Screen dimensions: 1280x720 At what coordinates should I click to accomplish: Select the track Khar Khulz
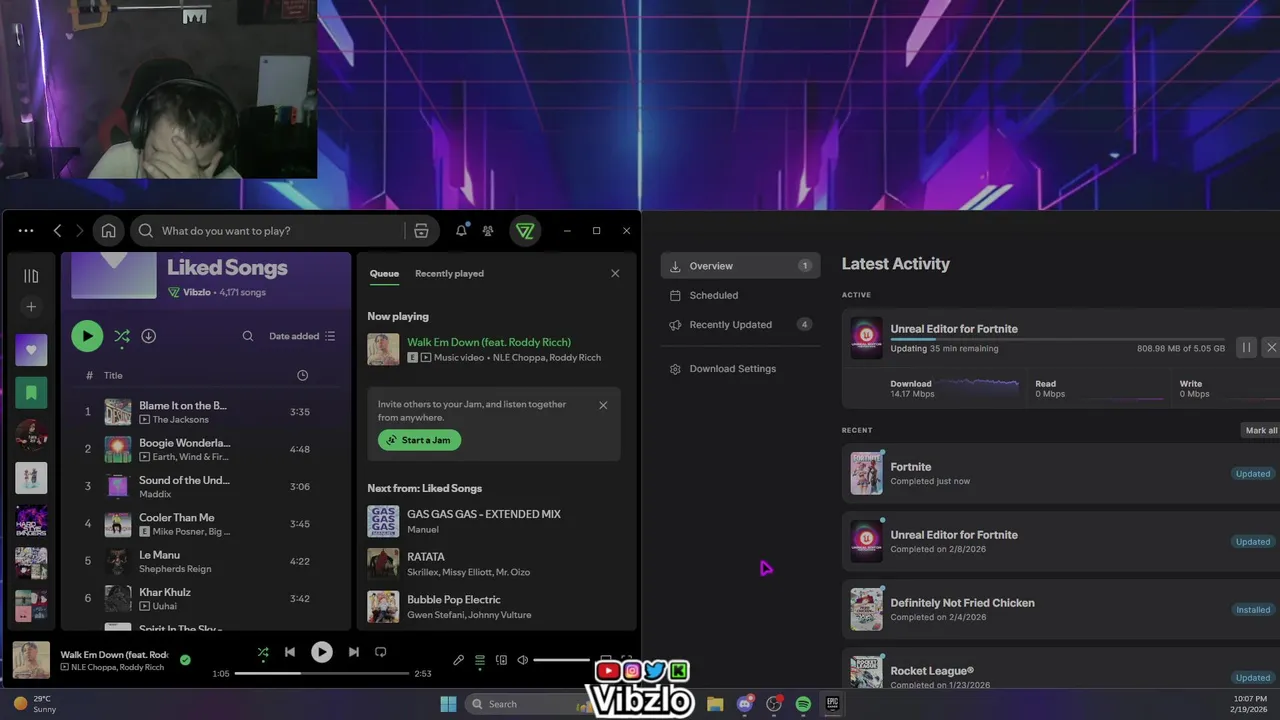[x=205, y=599]
